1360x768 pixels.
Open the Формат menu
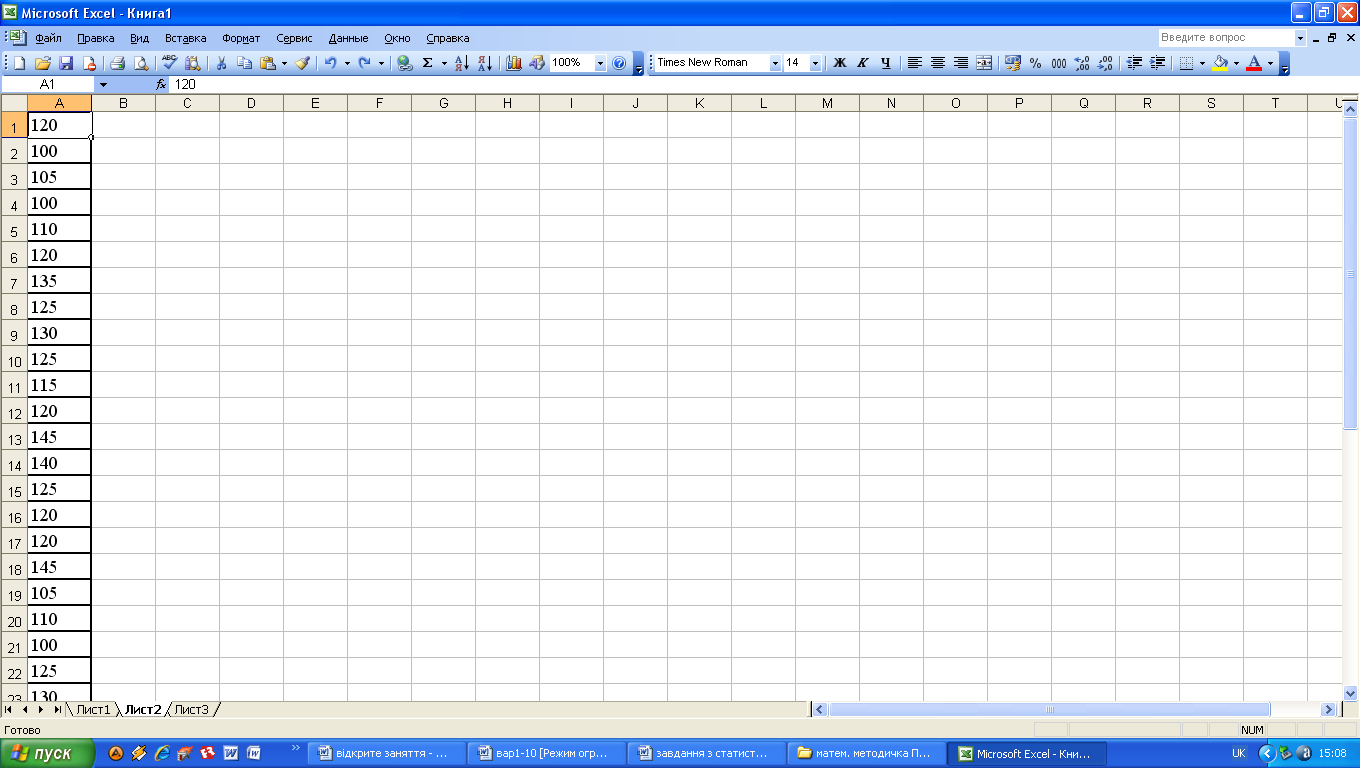coord(241,38)
